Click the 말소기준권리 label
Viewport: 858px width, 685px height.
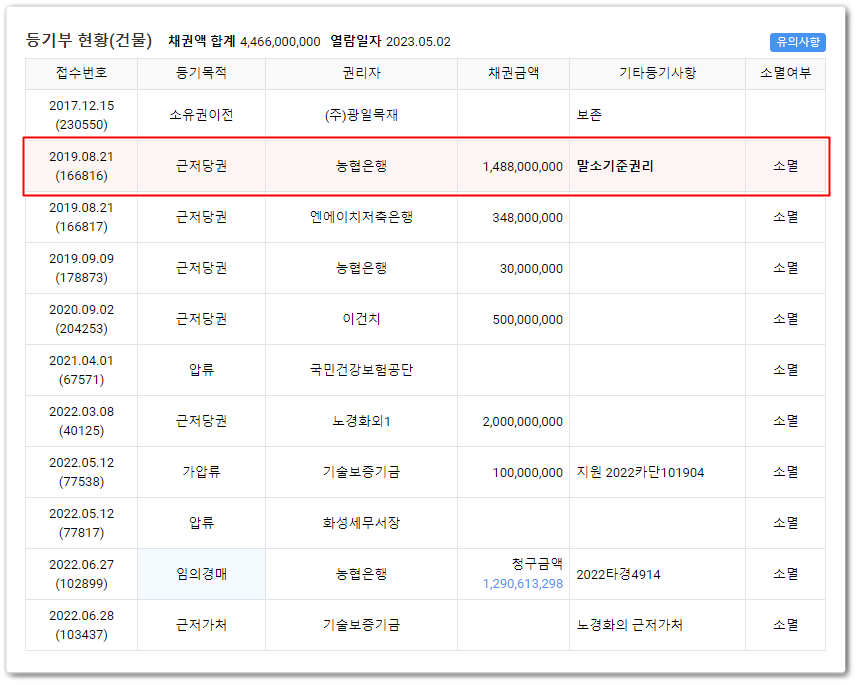(x=615, y=166)
